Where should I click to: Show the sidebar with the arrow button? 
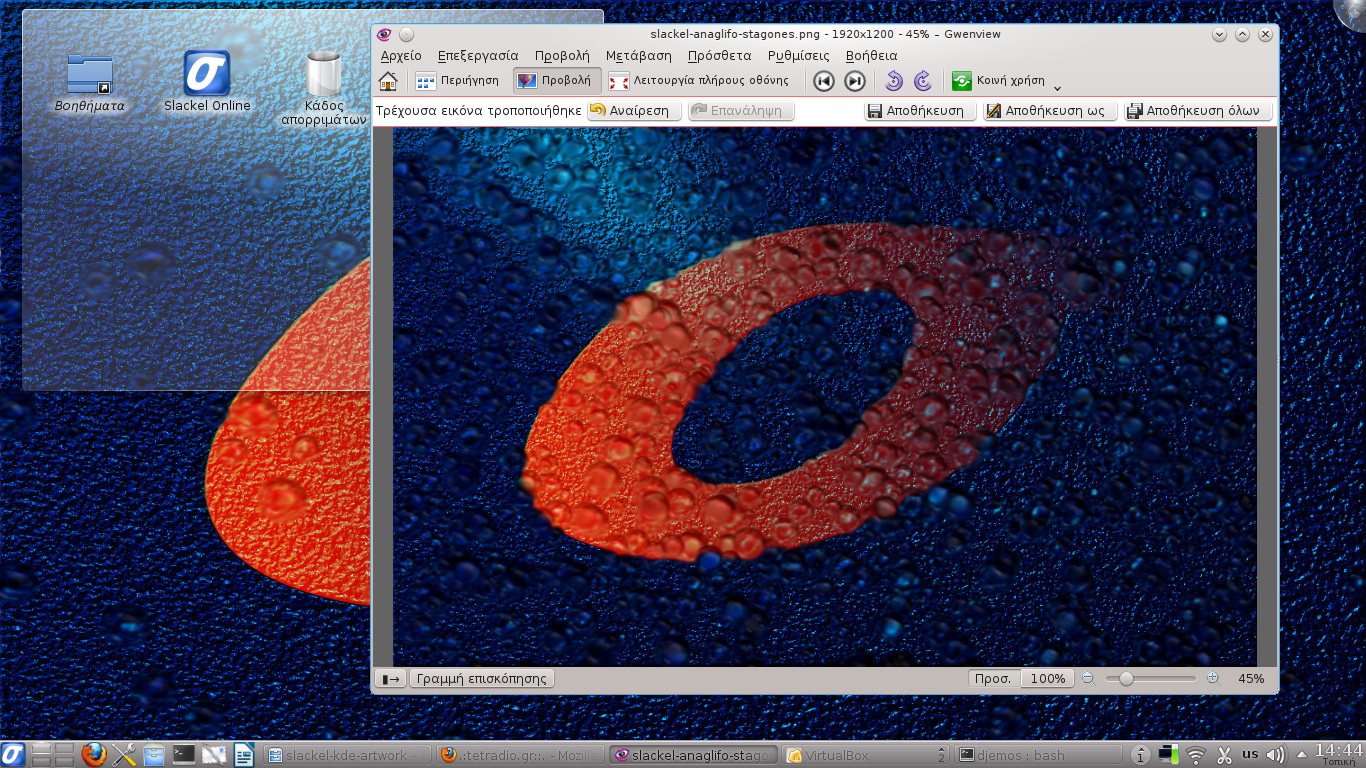coord(391,679)
